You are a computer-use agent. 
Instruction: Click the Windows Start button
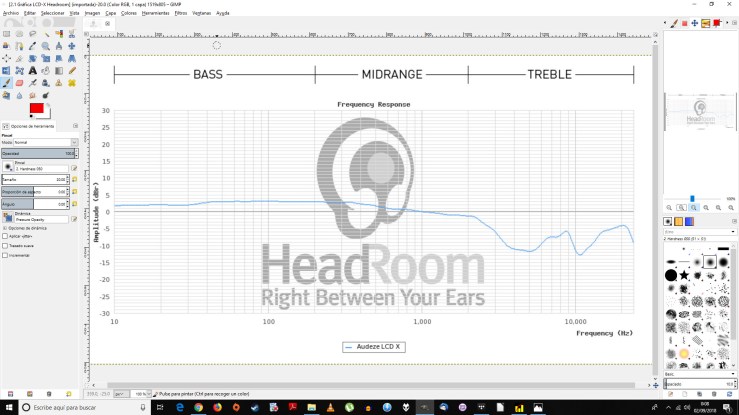(10, 408)
